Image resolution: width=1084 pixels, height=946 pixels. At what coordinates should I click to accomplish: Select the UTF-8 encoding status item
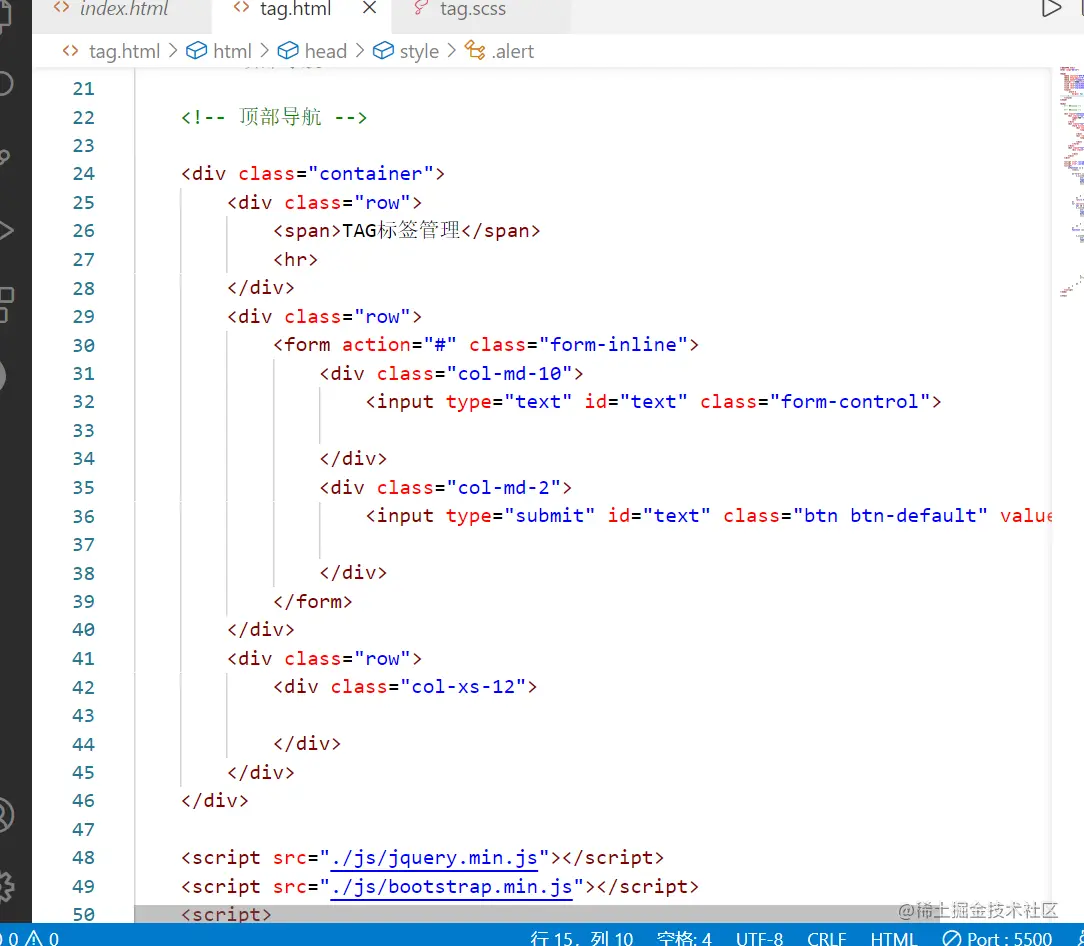point(759,938)
